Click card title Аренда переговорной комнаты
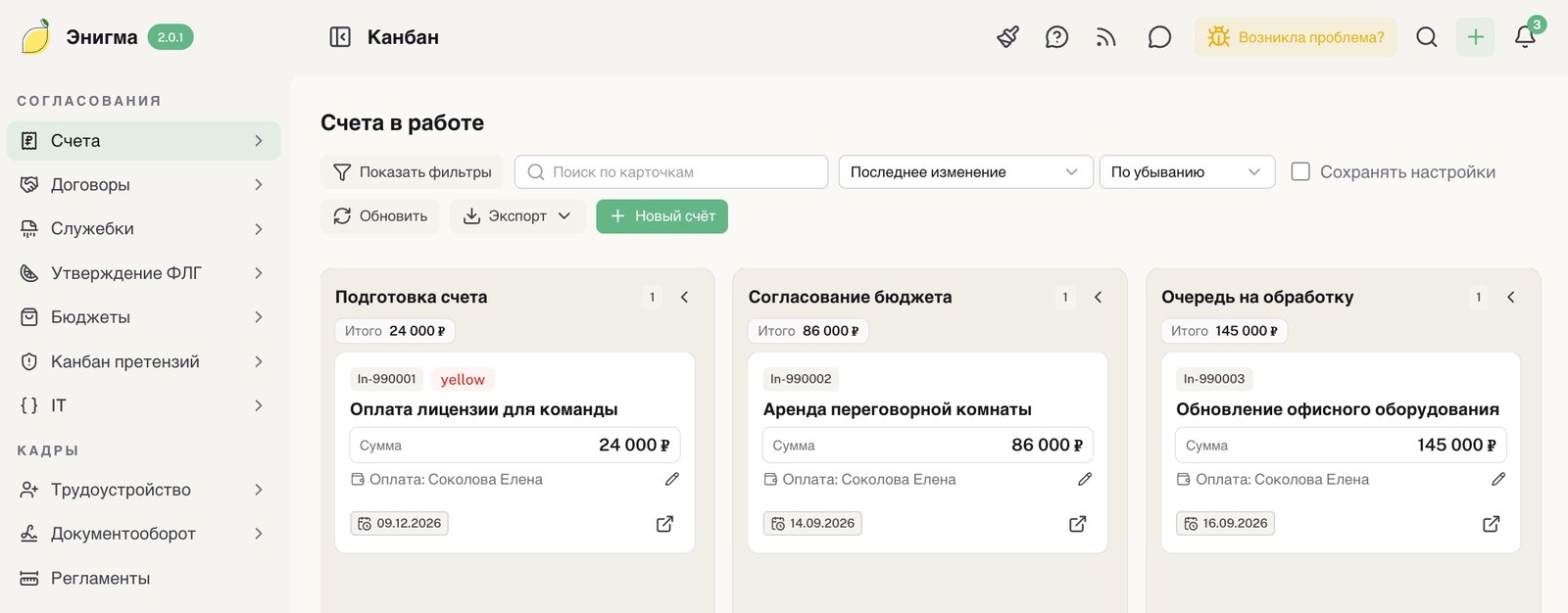Screen dimensions: 1568x613 (898, 409)
